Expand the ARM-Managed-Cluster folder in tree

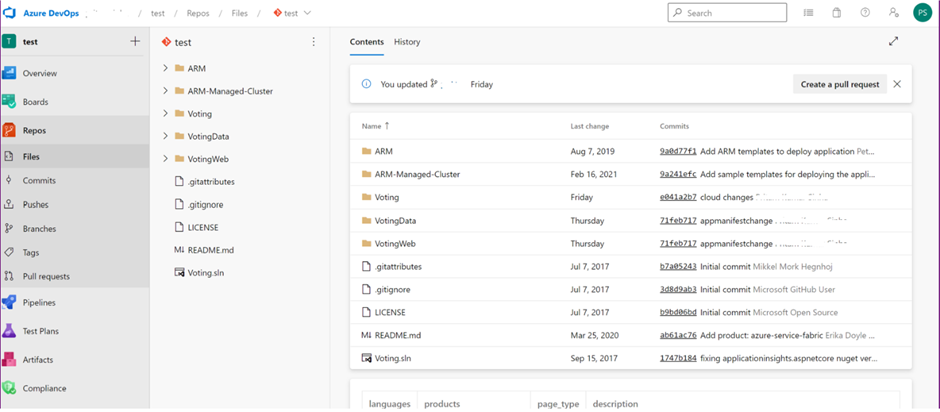(165, 91)
